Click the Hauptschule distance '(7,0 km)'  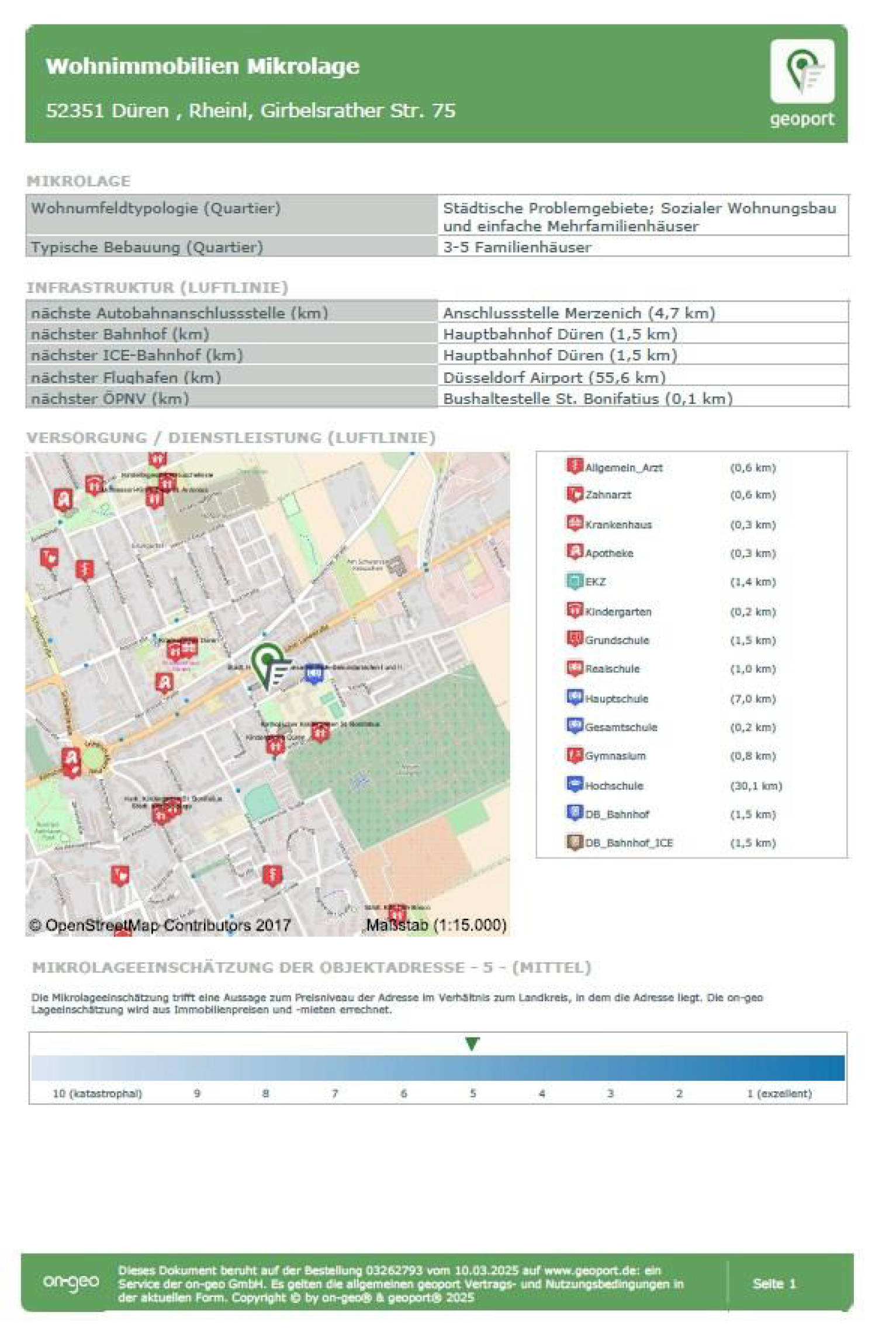[753, 699]
